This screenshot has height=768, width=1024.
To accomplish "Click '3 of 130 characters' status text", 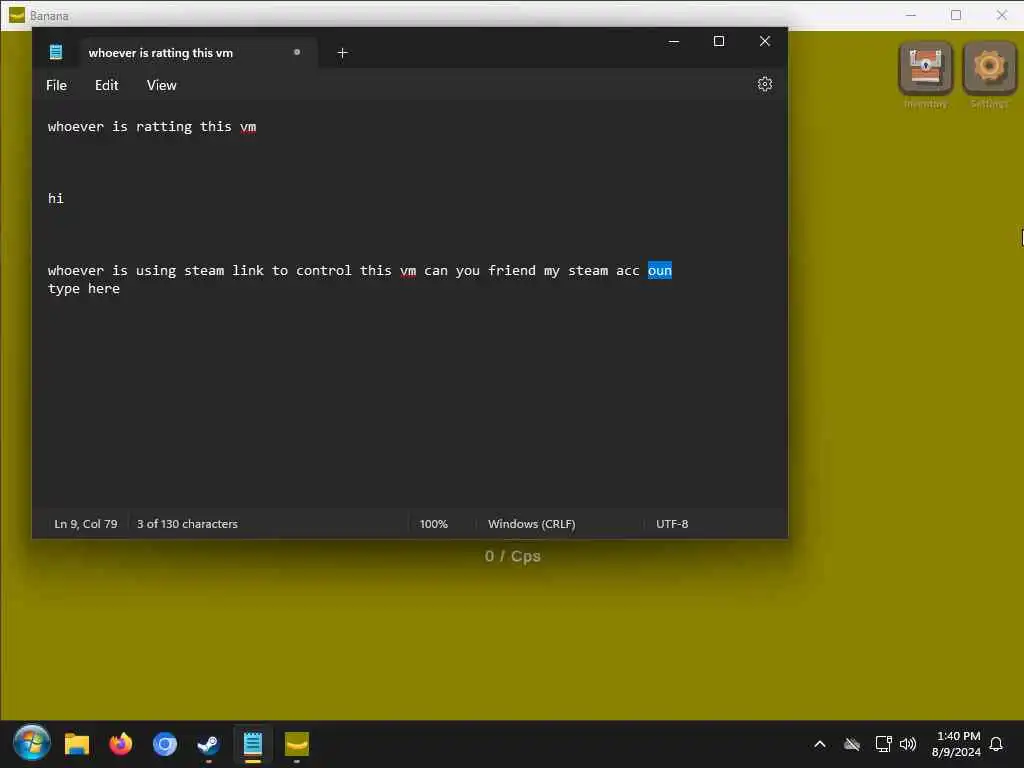I will (187, 524).
